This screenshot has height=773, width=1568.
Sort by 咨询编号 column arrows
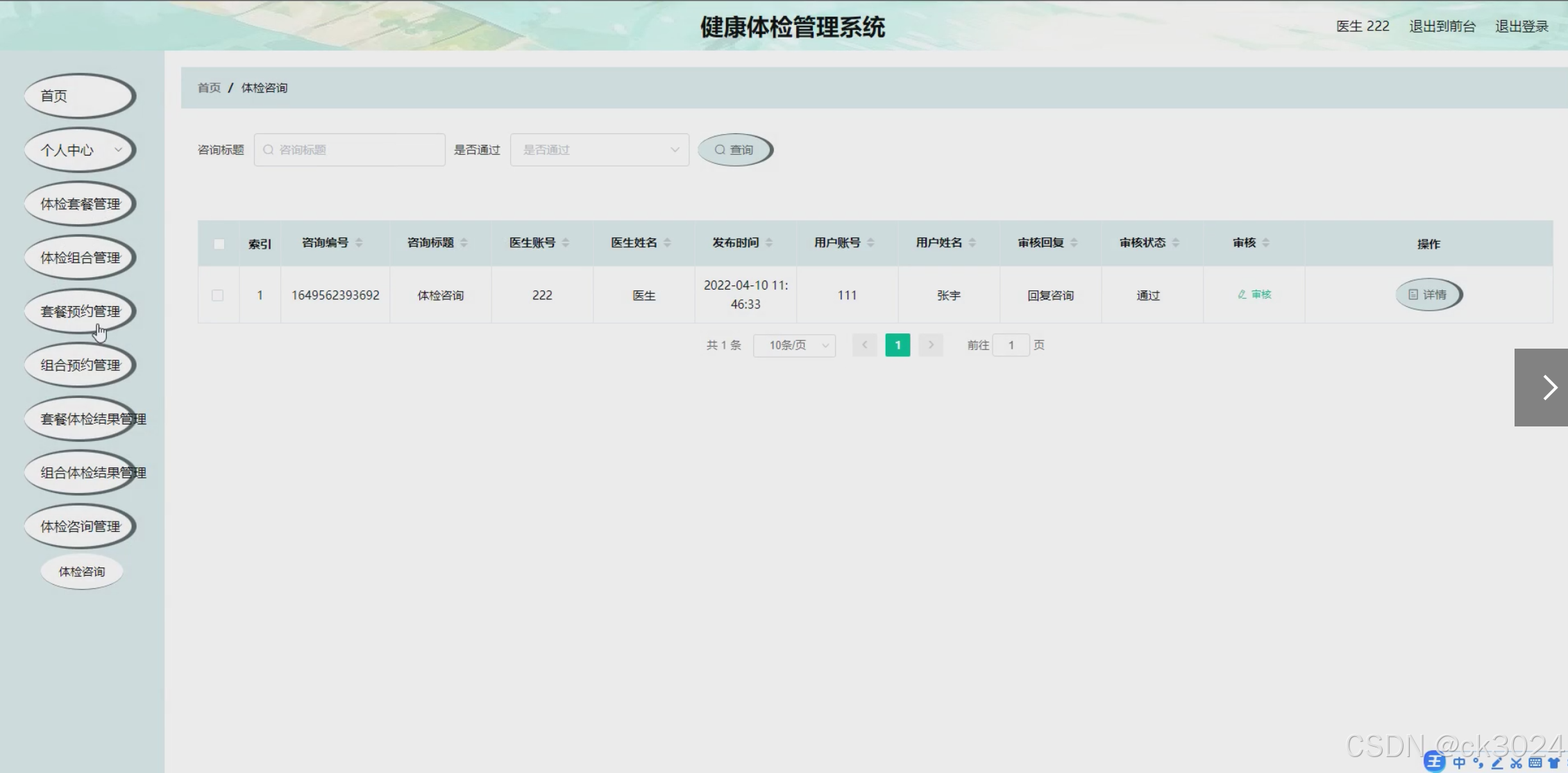[x=359, y=242]
